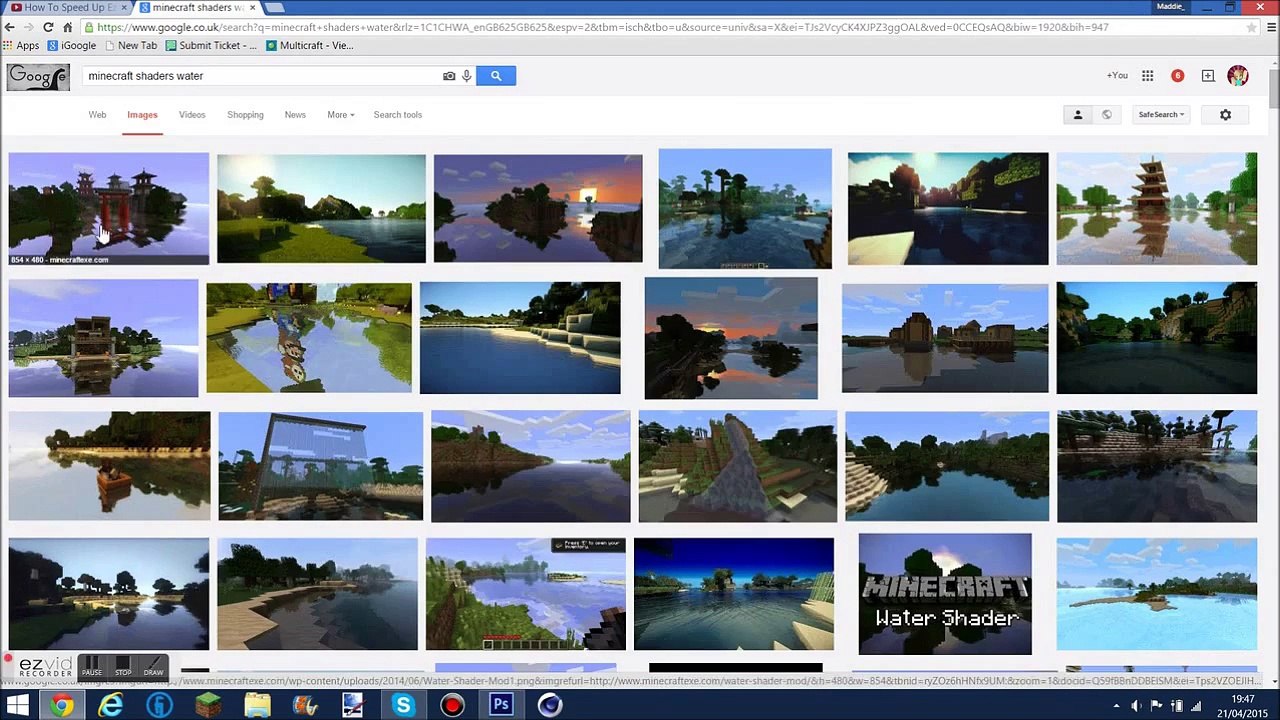Viewport: 1280px width, 720px height.
Task: Open the Minecraft Water Shader title thumbnail
Action: tap(945, 594)
